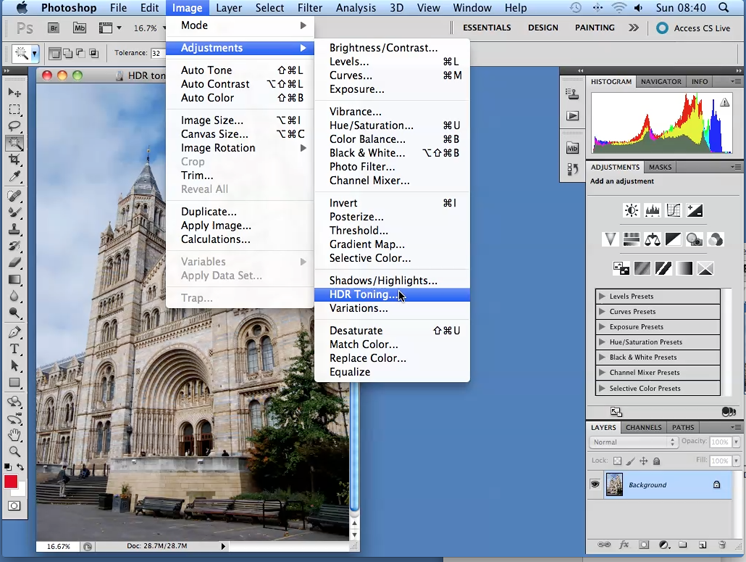This screenshot has width=746, height=562.
Task: Switch to the Masks tab
Action: point(660,167)
